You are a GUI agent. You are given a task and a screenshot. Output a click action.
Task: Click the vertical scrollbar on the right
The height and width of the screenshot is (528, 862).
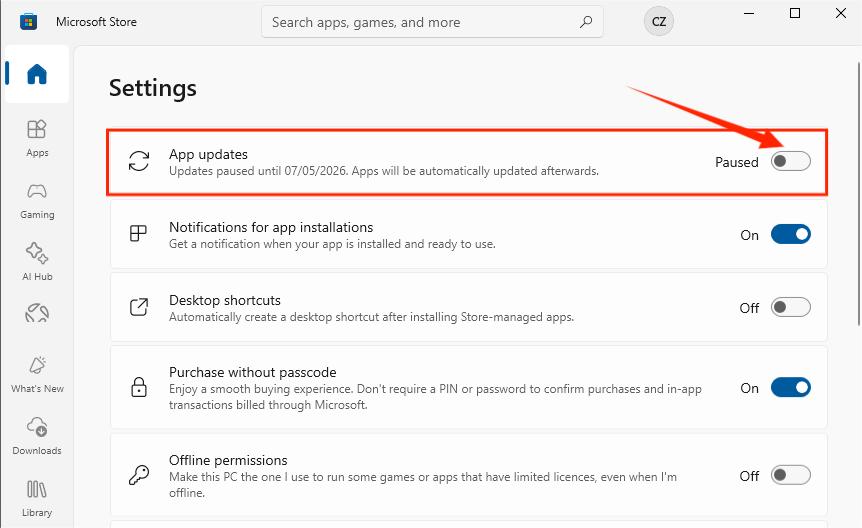859,194
